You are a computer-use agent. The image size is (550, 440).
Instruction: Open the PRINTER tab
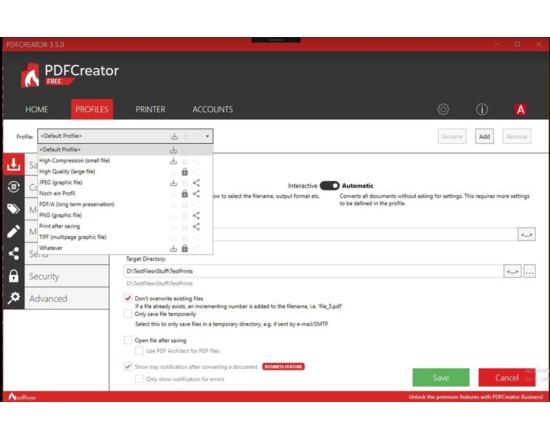(150, 109)
